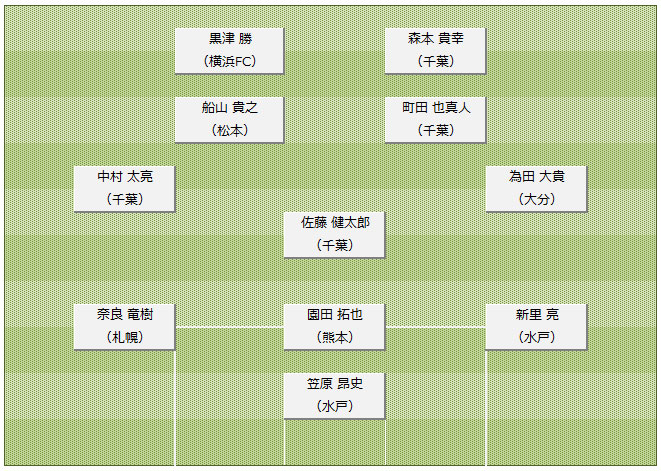
Task: Click the 森本 貴幸 player name
Action: pyautogui.click(x=435, y=38)
